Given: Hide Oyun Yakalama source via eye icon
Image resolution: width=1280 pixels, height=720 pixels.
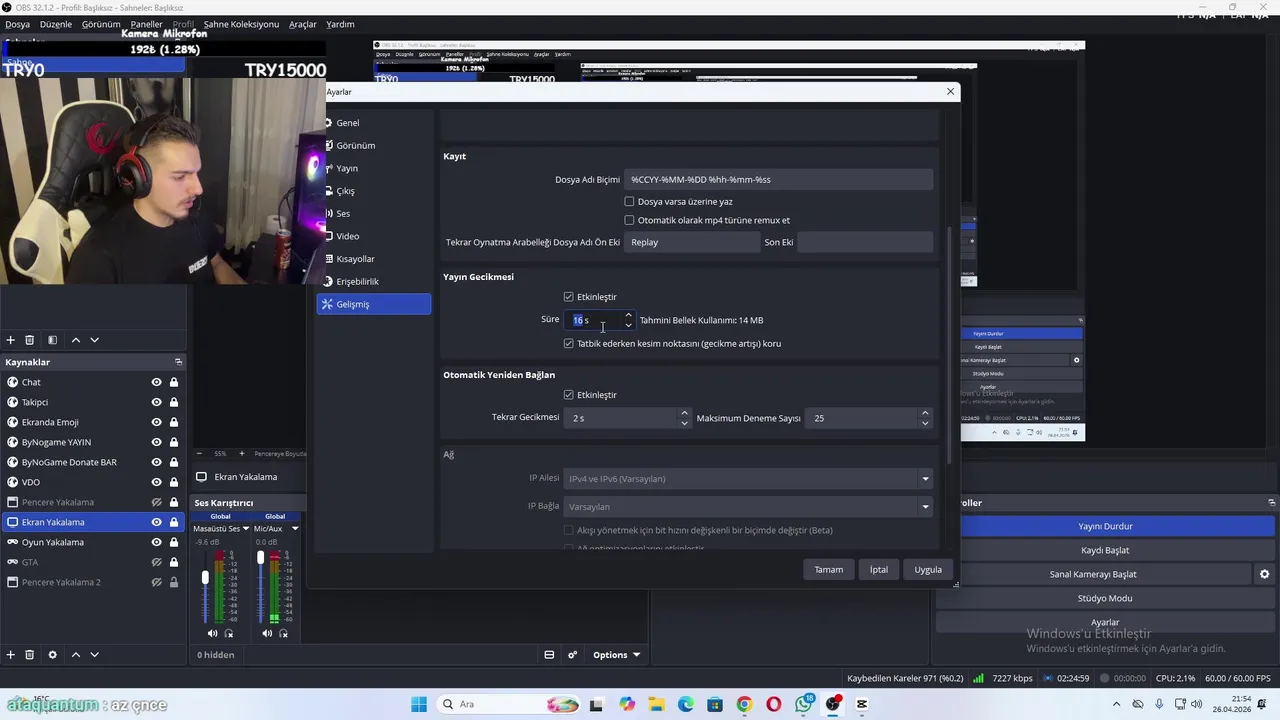Looking at the screenshot, I should [x=156, y=542].
